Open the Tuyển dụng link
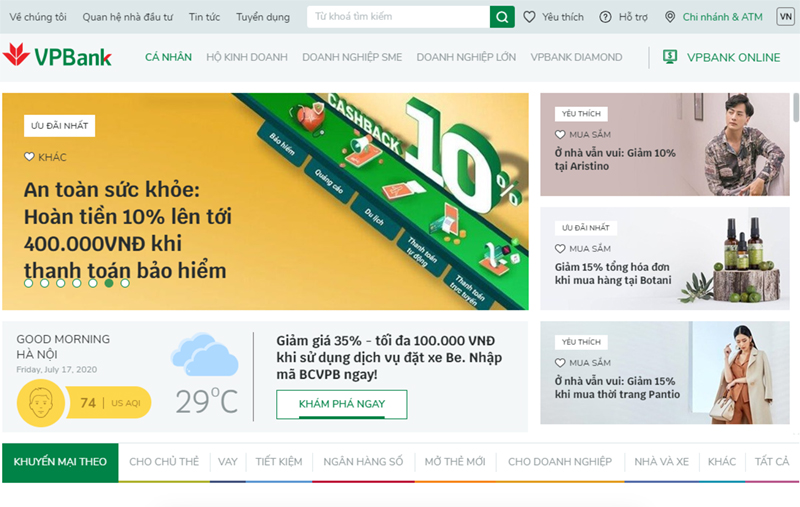Image resolution: width=800 pixels, height=507 pixels. [x=263, y=17]
